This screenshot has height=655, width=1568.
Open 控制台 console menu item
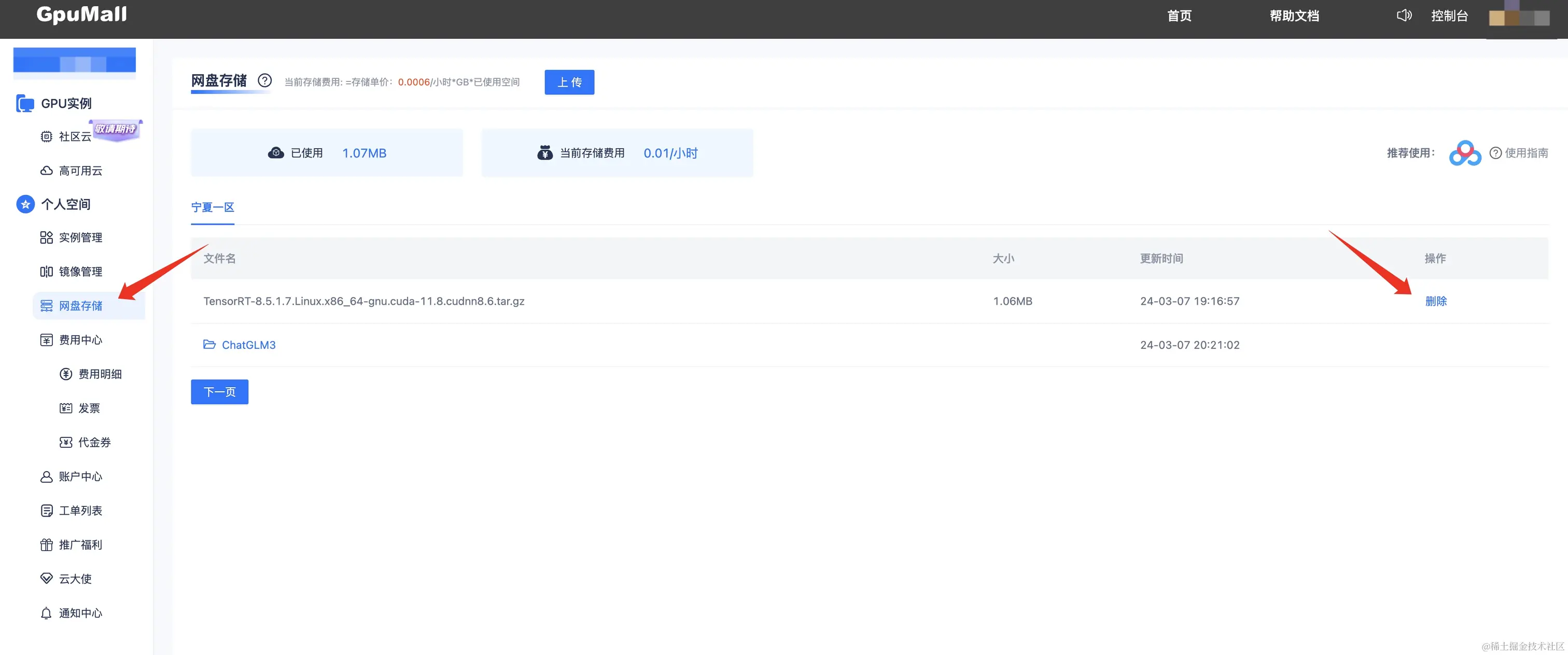coord(1449,16)
